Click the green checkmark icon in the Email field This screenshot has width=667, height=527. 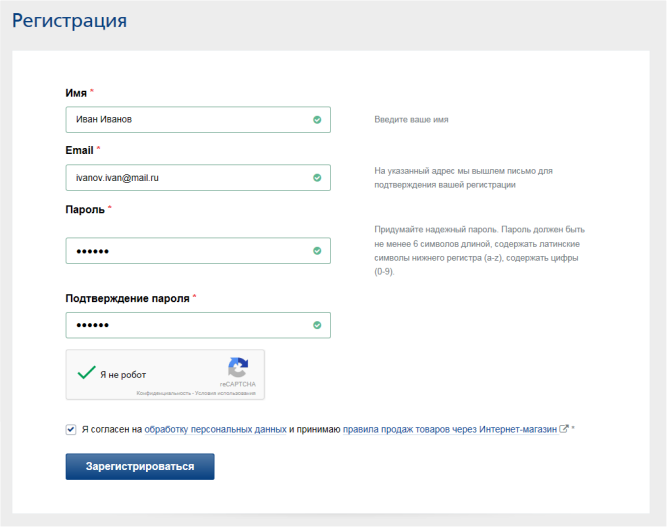pyautogui.click(x=317, y=178)
